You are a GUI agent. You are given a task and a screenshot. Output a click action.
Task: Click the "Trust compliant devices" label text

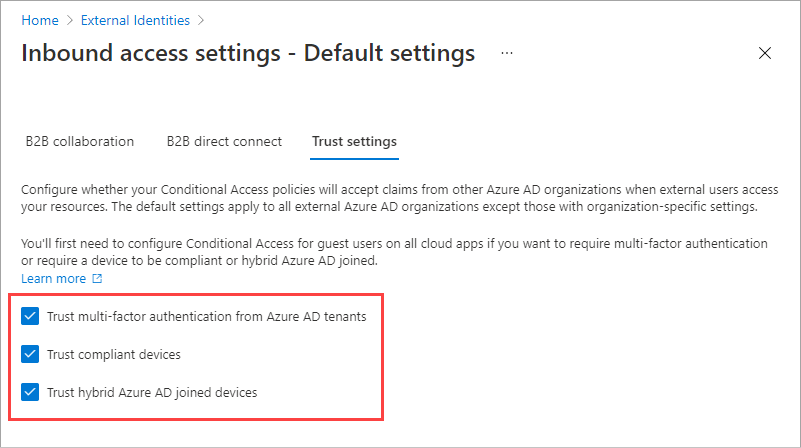tap(114, 354)
